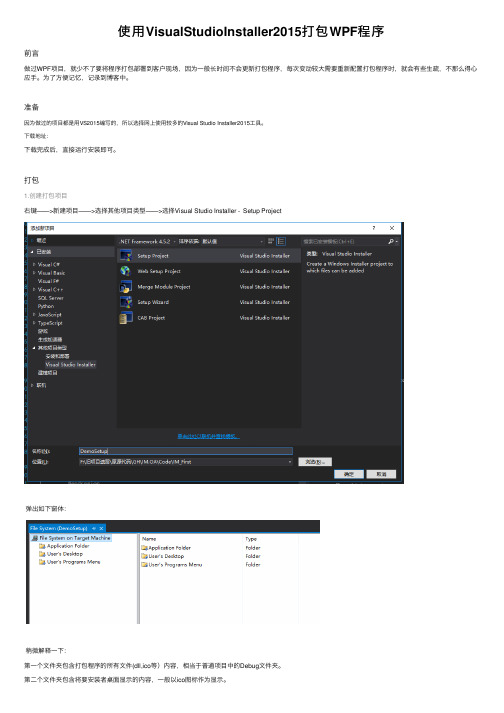The height and width of the screenshot is (713, 504).
Task: Click User's Desktop folder icon in the list pane
Action: (145, 557)
